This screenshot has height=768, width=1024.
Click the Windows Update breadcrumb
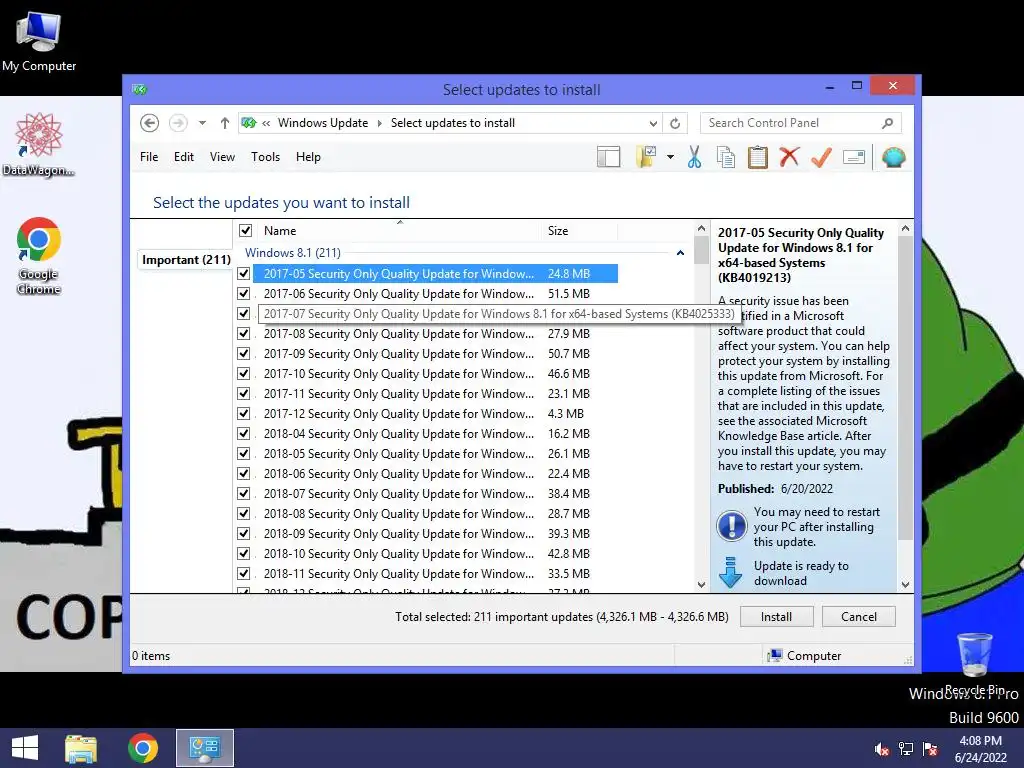click(x=323, y=123)
